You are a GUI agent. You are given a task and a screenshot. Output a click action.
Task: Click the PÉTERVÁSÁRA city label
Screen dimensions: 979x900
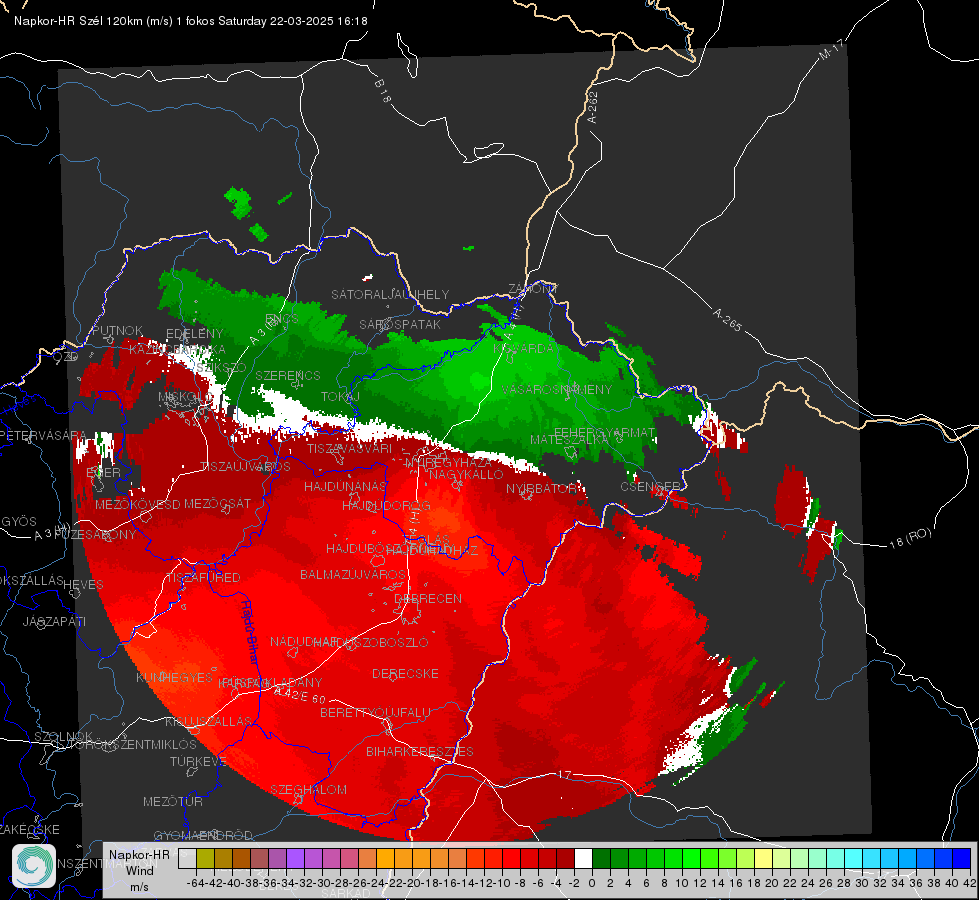(42, 435)
